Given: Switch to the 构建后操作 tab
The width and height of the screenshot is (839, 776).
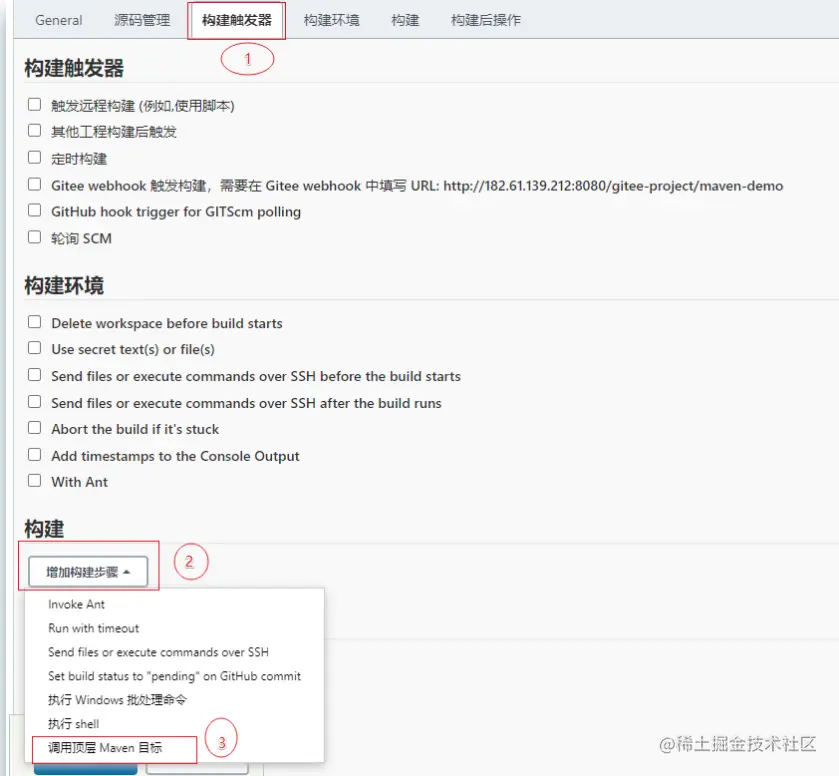Looking at the screenshot, I should tap(485, 20).
